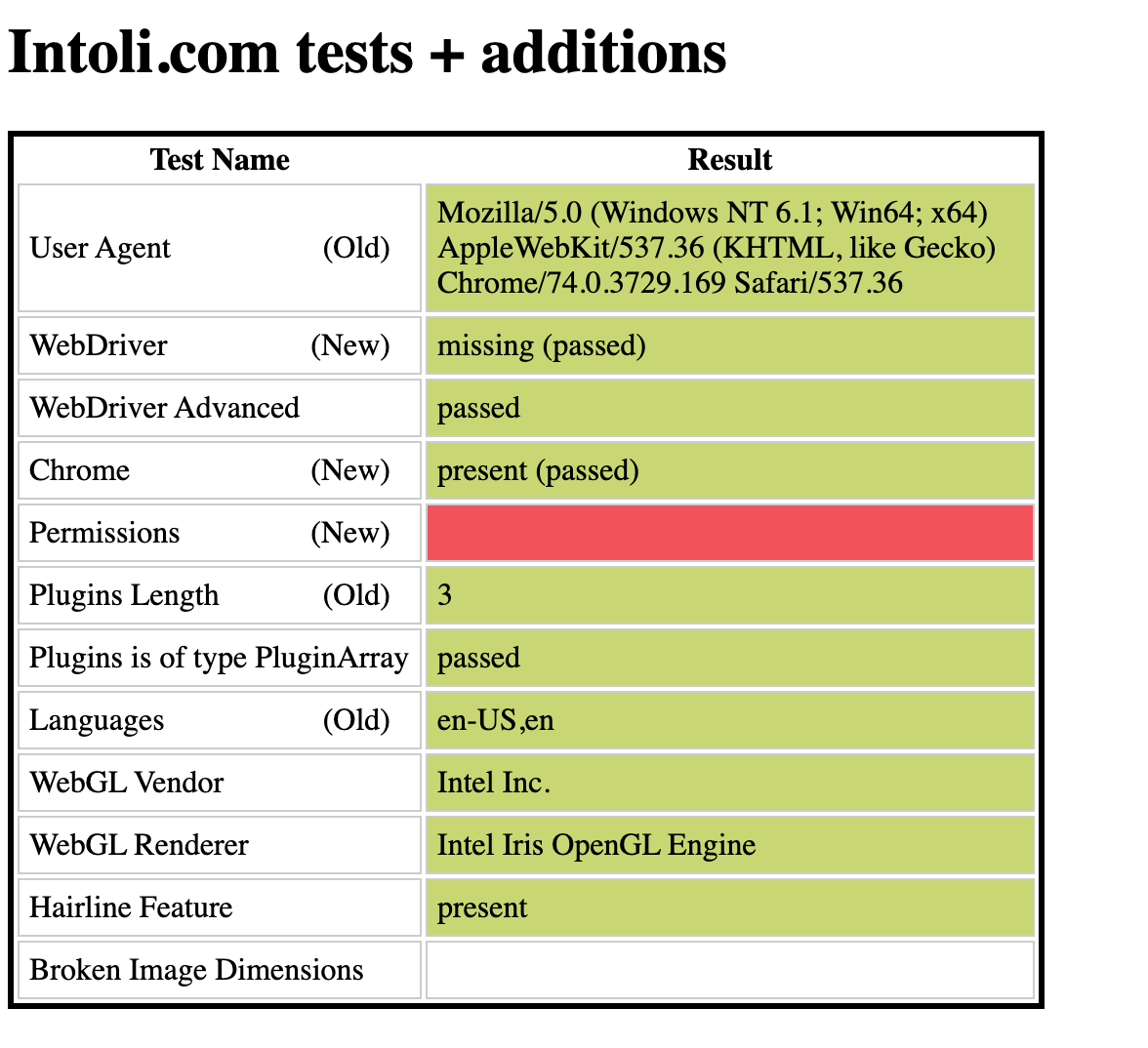Click the User Agent test name cell

click(220, 248)
